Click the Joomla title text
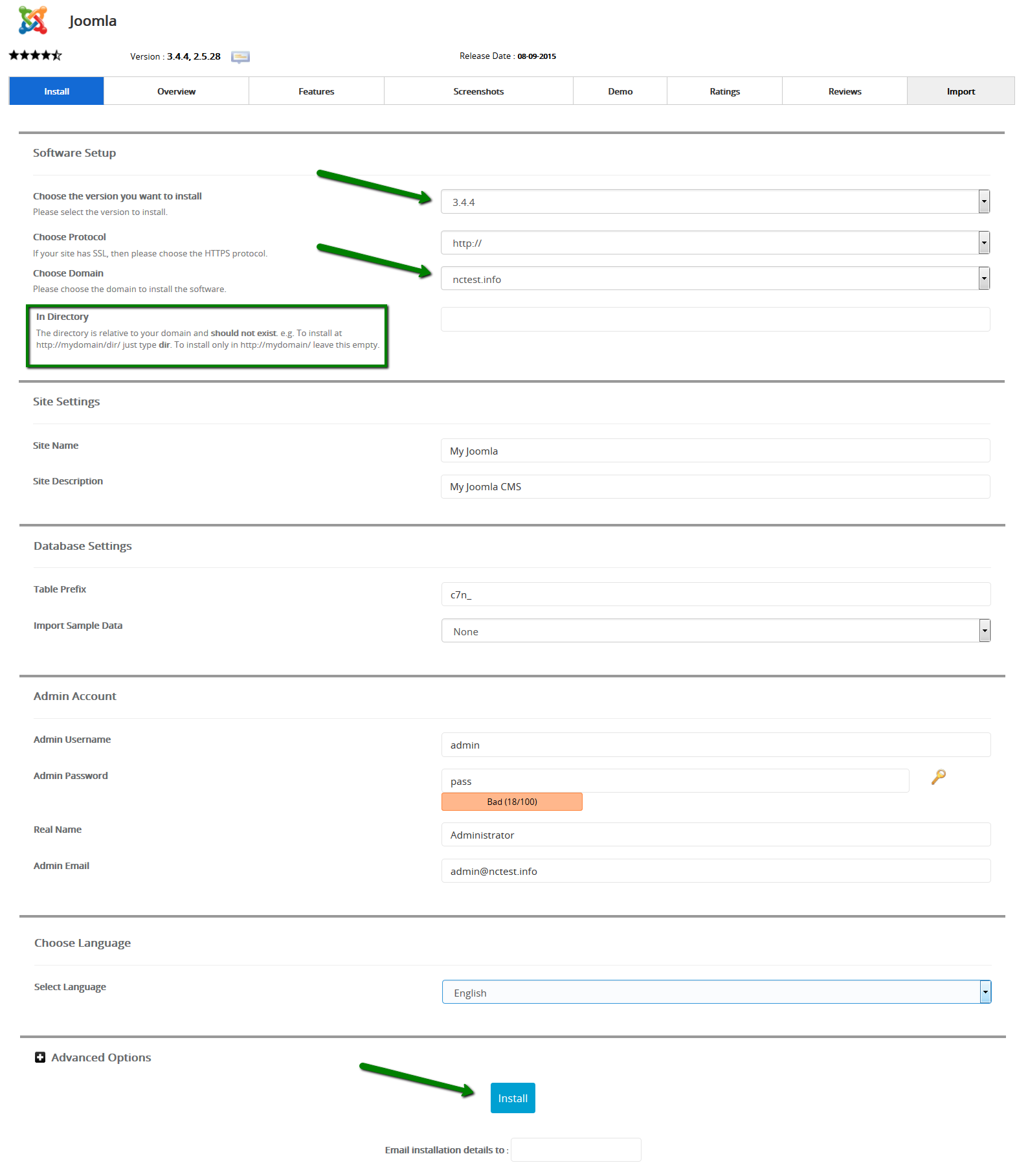The width and height of the screenshot is (1028, 1176). [93, 21]
